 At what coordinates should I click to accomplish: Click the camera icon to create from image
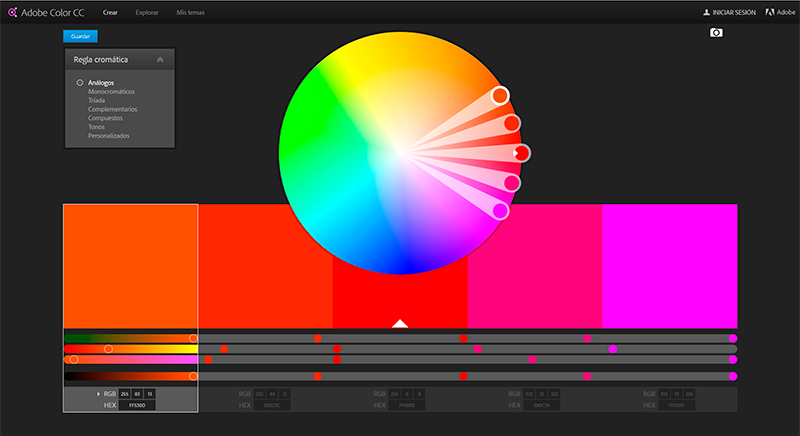coord(716,33)
